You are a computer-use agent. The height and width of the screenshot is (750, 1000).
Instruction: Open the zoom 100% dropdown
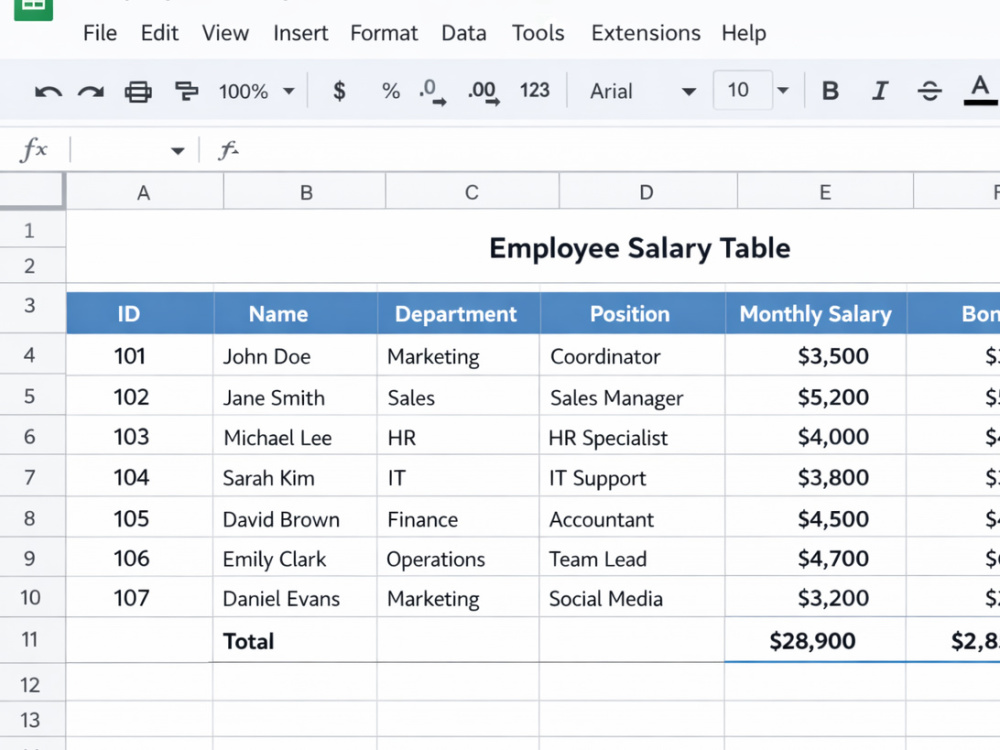(x=256, y=91)
